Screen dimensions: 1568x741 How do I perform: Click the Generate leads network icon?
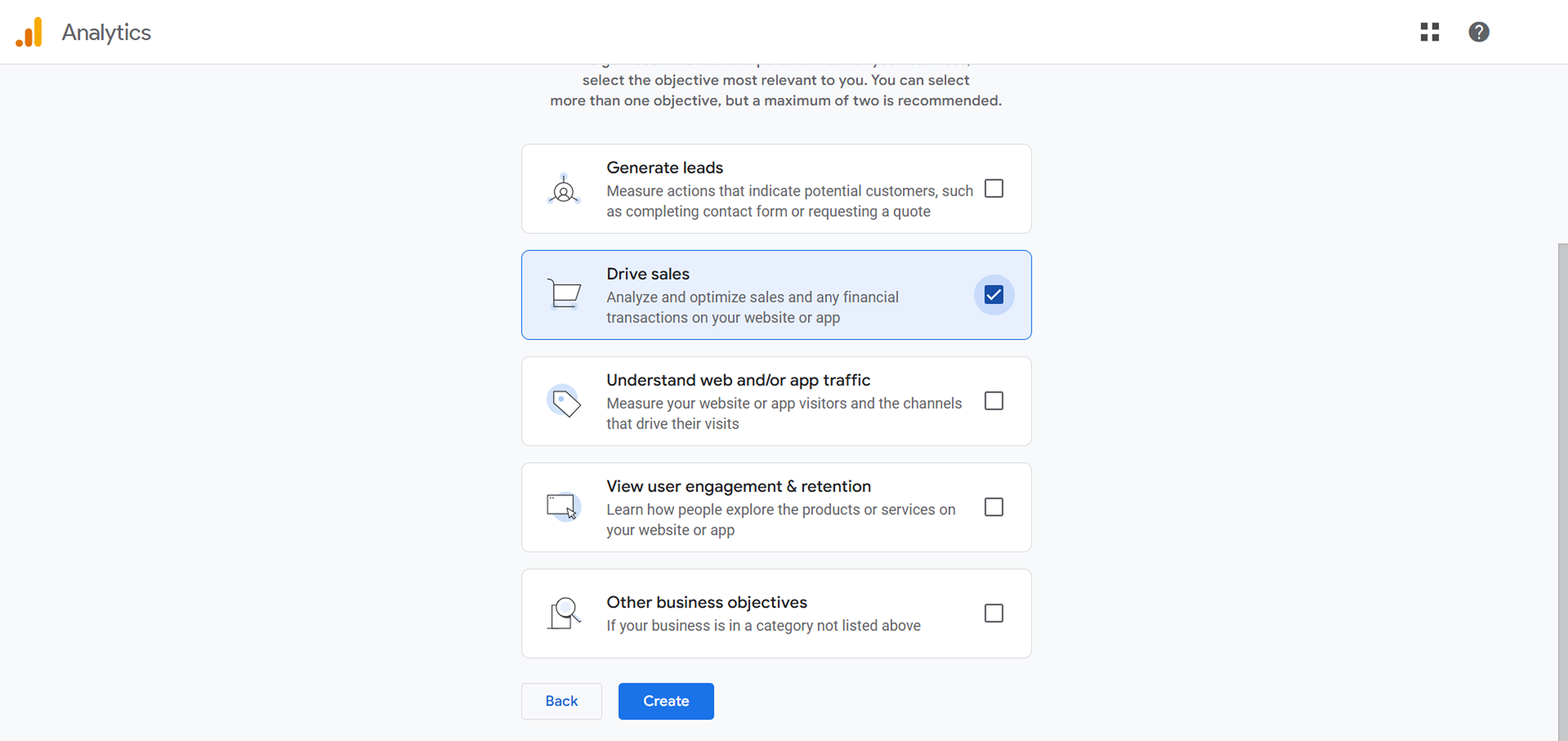click(564, 189)
